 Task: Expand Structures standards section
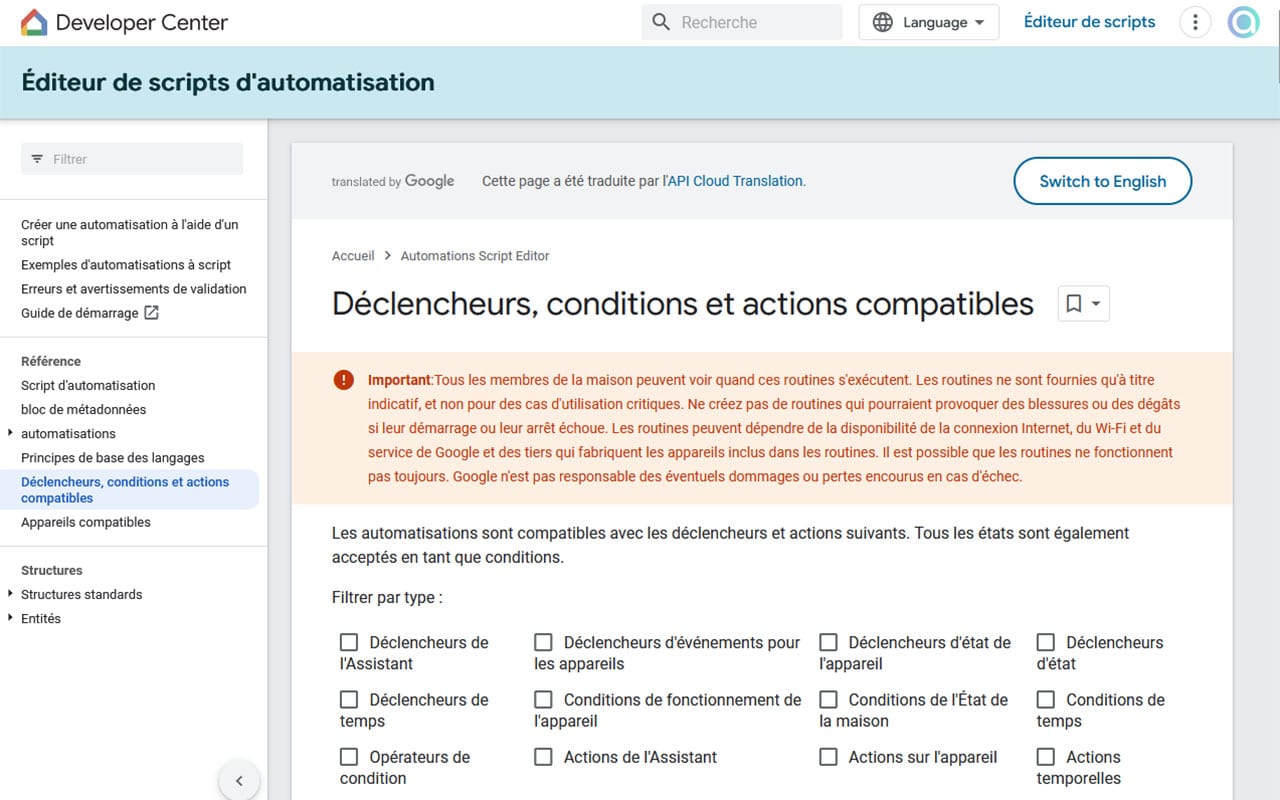[x=10, y=594]
